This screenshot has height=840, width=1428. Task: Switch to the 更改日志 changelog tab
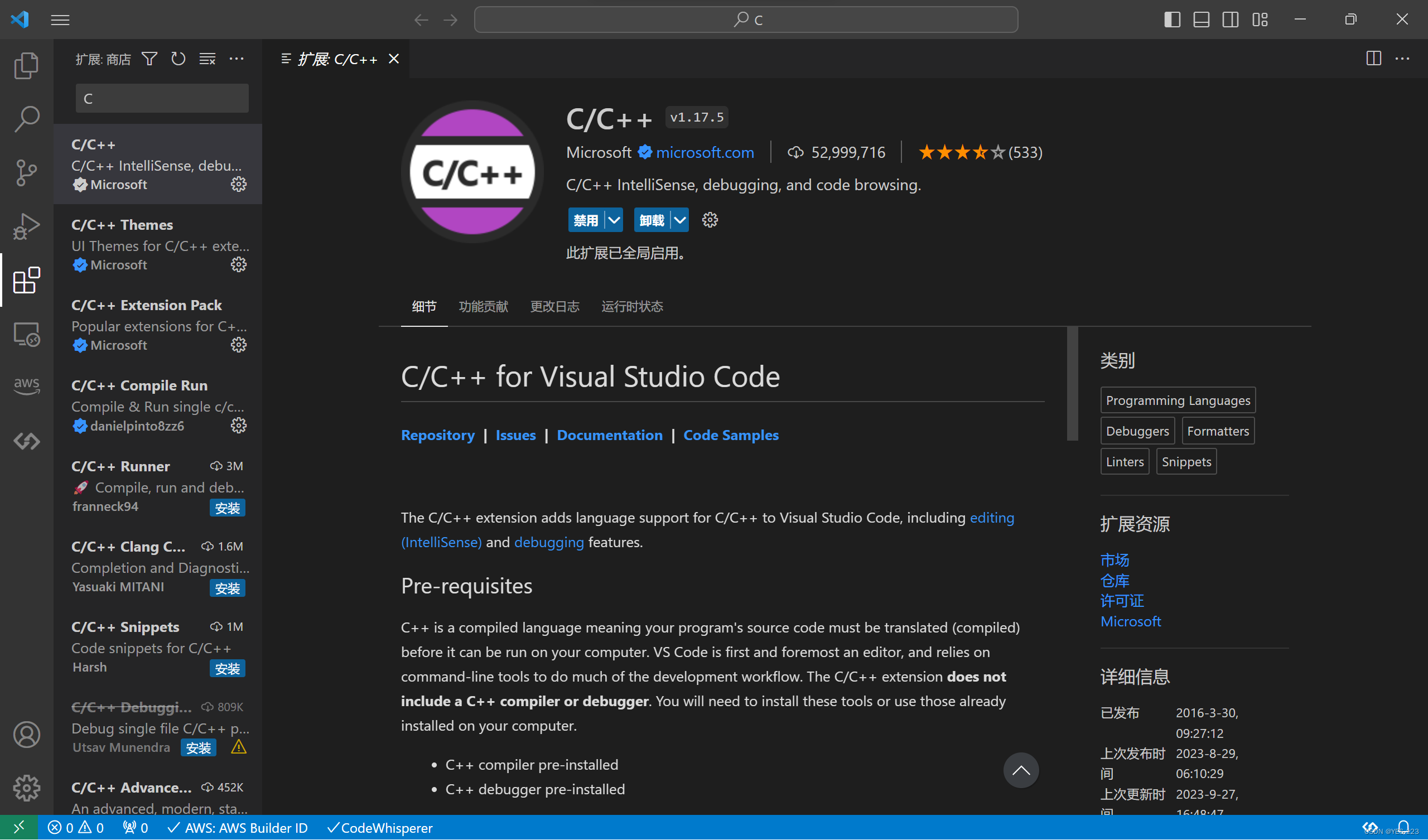555,307
